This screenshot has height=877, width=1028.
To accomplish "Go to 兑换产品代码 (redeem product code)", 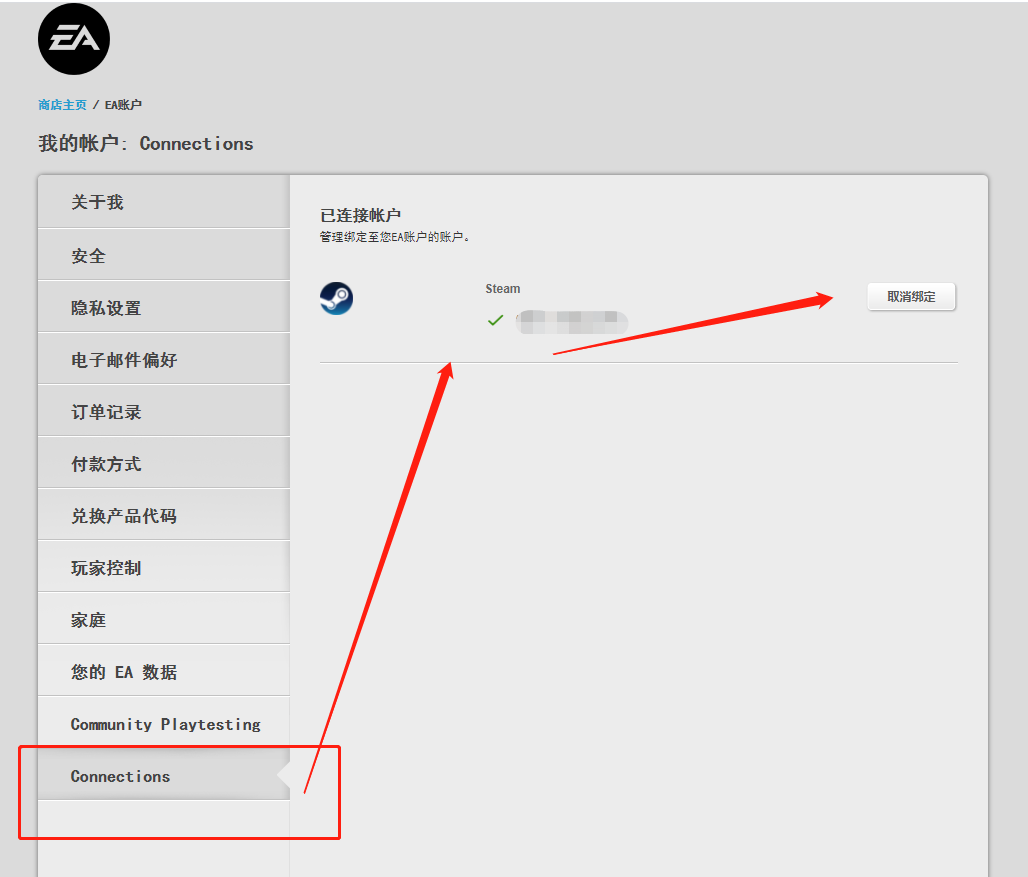I will (x=122, y=514).
